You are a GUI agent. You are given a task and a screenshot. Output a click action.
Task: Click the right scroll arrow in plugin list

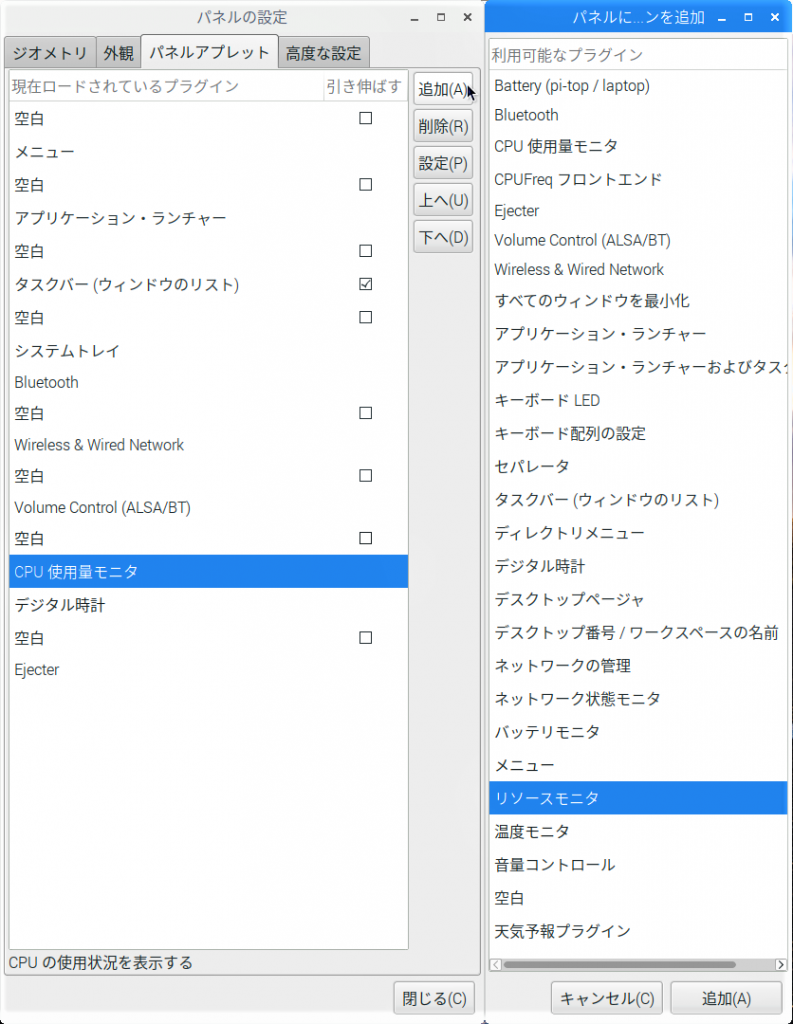(780, 965)
